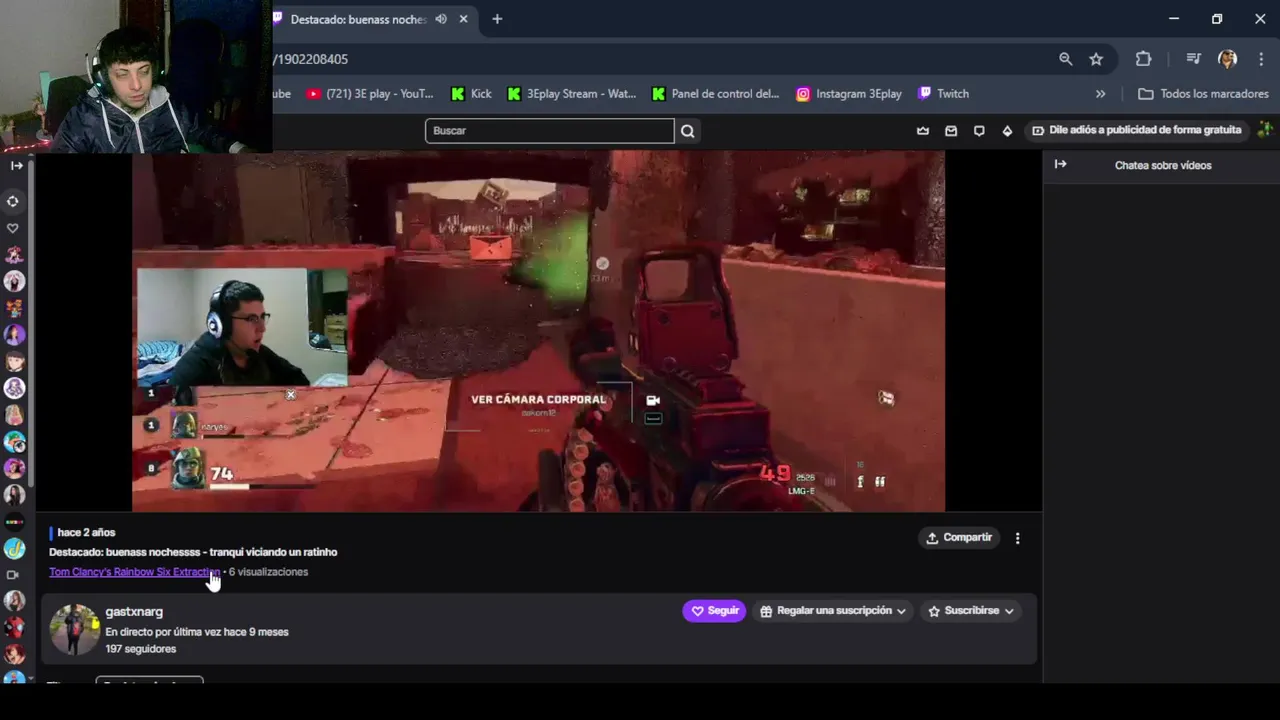Click the sidebar camera recommended icon
This screenshot has width=1280, height=720.
(13, 575)
